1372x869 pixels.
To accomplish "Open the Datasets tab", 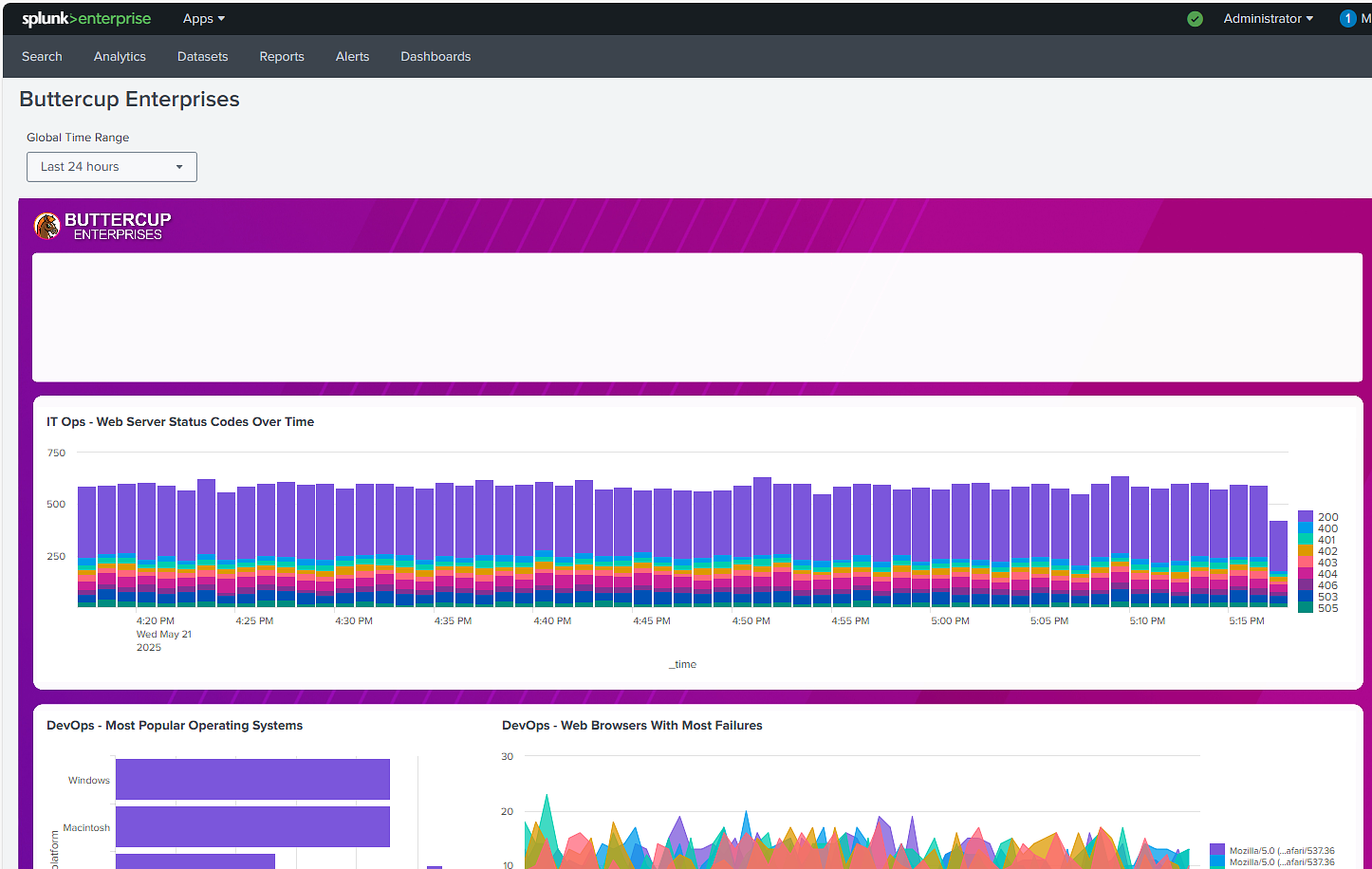I will (202, 57).
